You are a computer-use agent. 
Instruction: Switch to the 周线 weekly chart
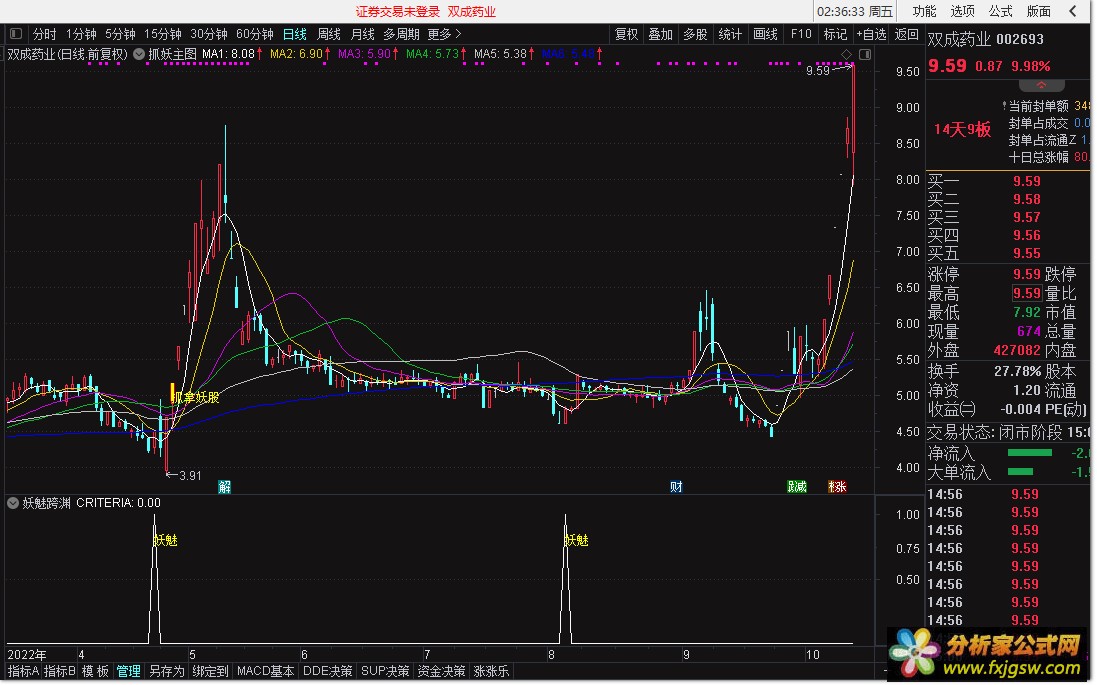(328, 34)
